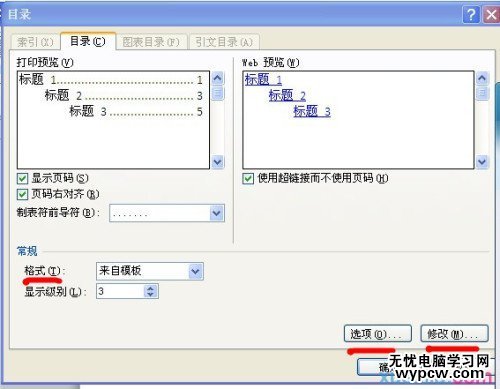Open the 图表目录 tab
This screenshot has height=389, width=500.
tap(151, 42)
